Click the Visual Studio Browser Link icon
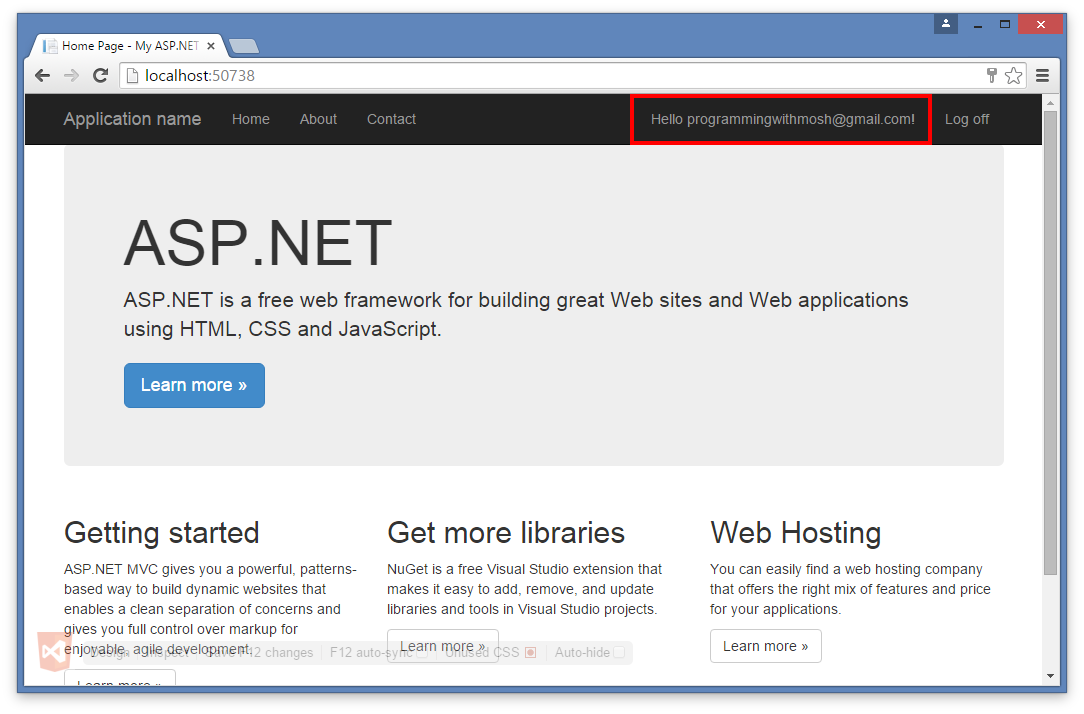The image size is (1084, 714). pos(54,651)
